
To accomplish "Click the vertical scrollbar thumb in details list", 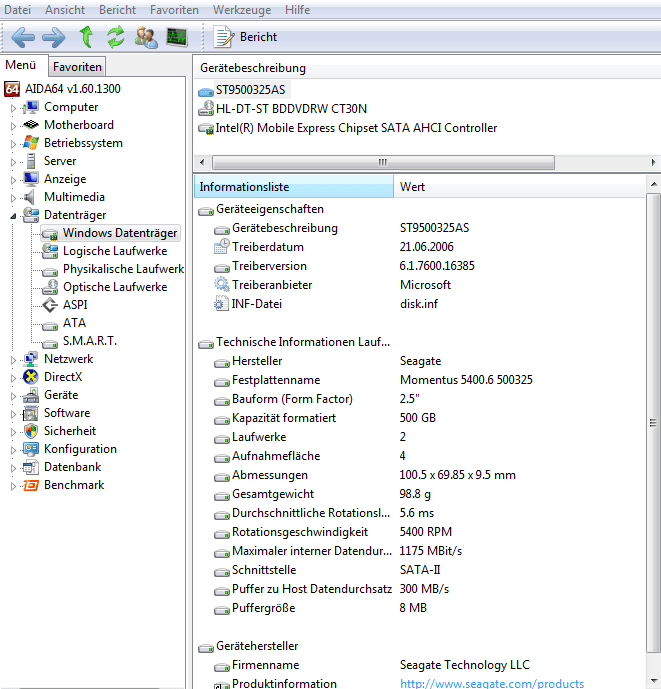I will (653, 423).
